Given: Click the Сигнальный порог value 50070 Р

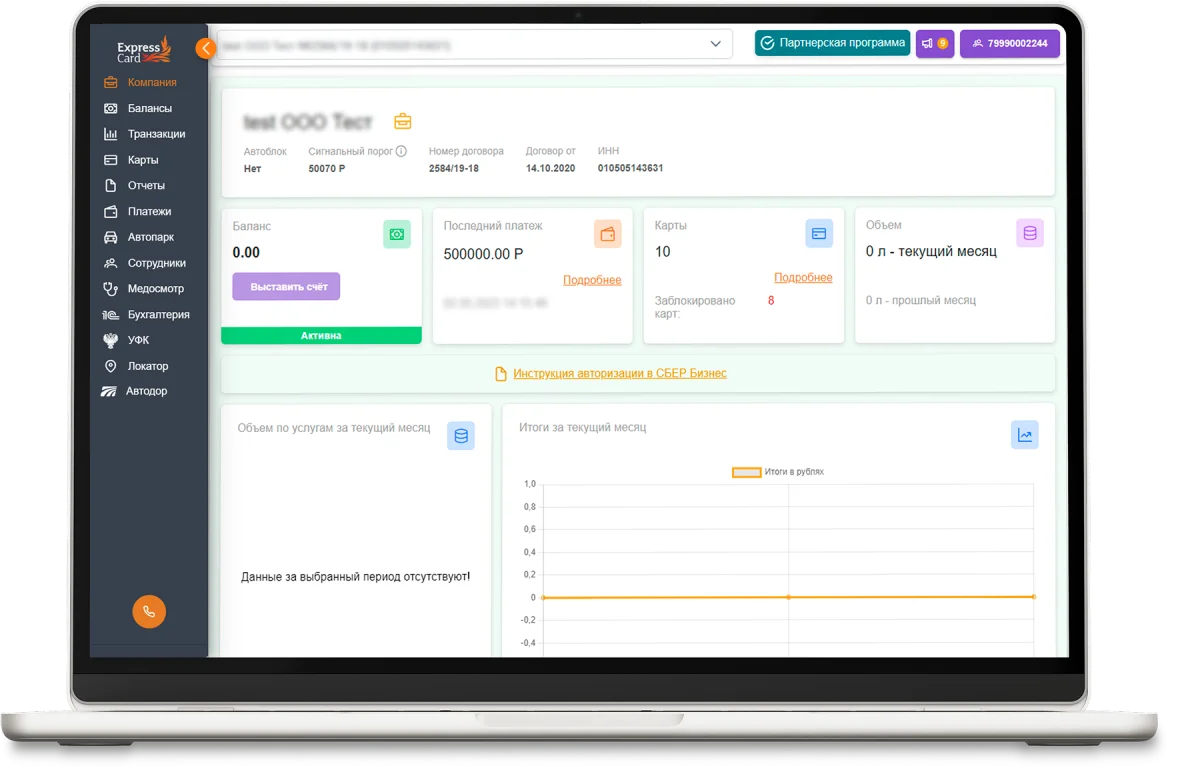Looking at the screenshot, I should (x=327, y=168).
